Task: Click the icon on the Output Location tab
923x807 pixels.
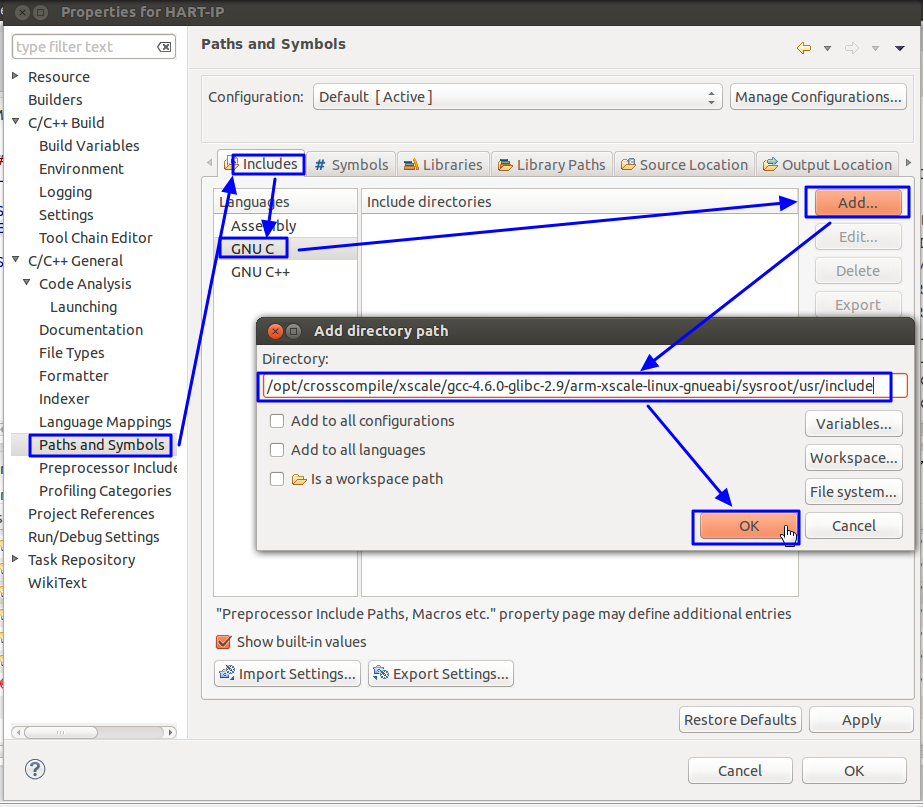Action: (769, 164)
